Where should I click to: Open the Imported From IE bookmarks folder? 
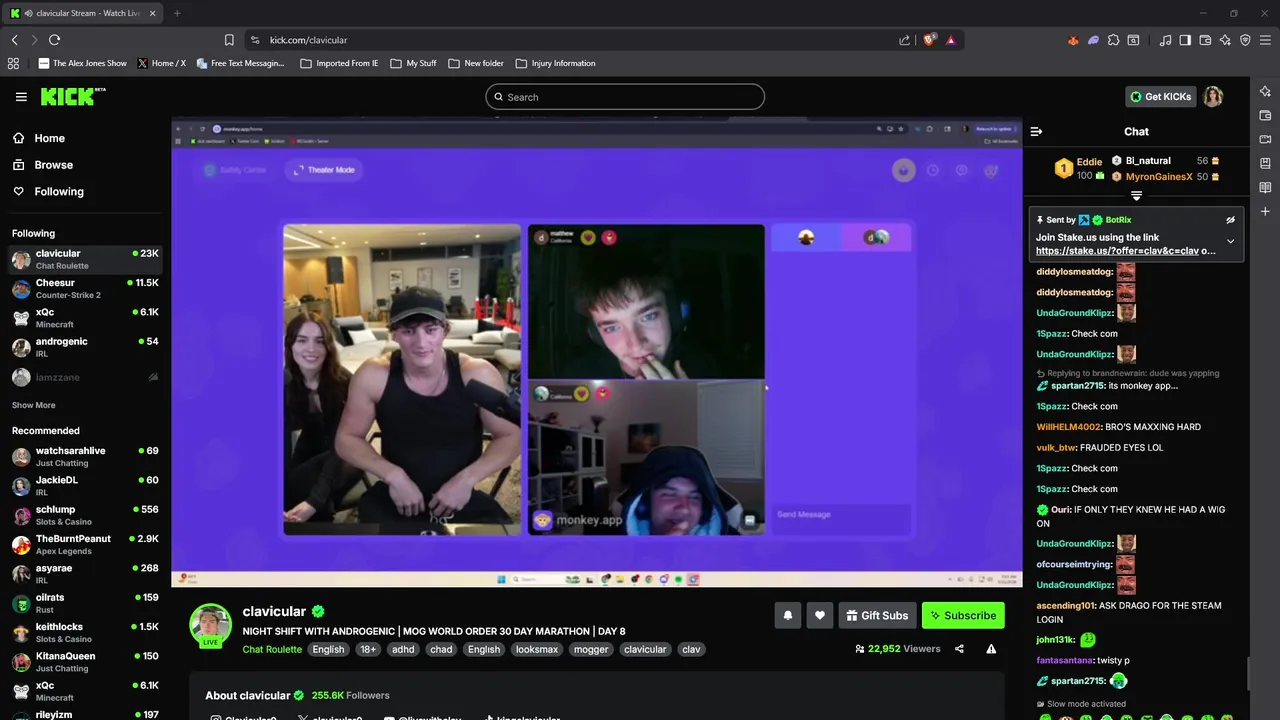[339, 63]
